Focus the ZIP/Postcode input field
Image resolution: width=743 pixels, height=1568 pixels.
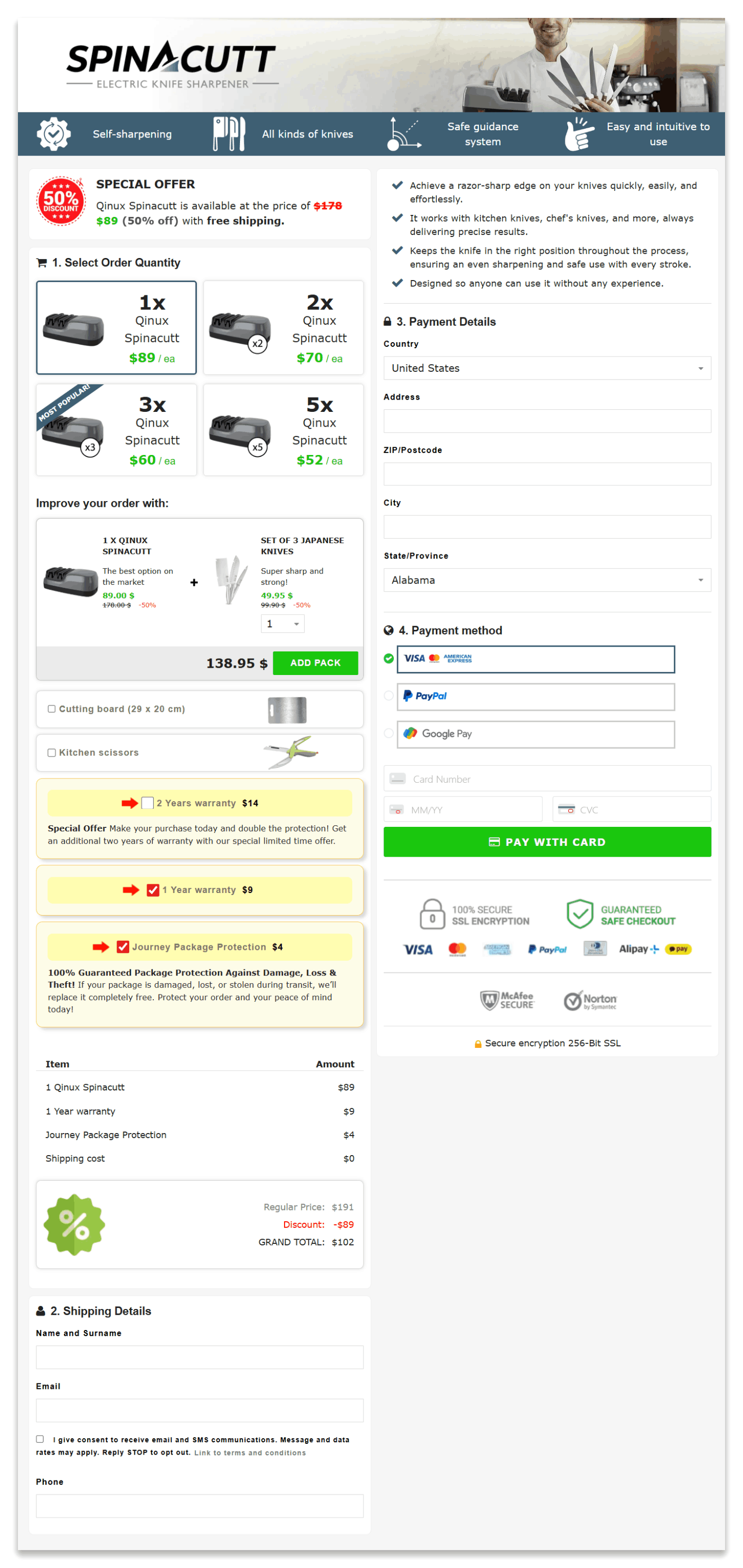point(547,474)
